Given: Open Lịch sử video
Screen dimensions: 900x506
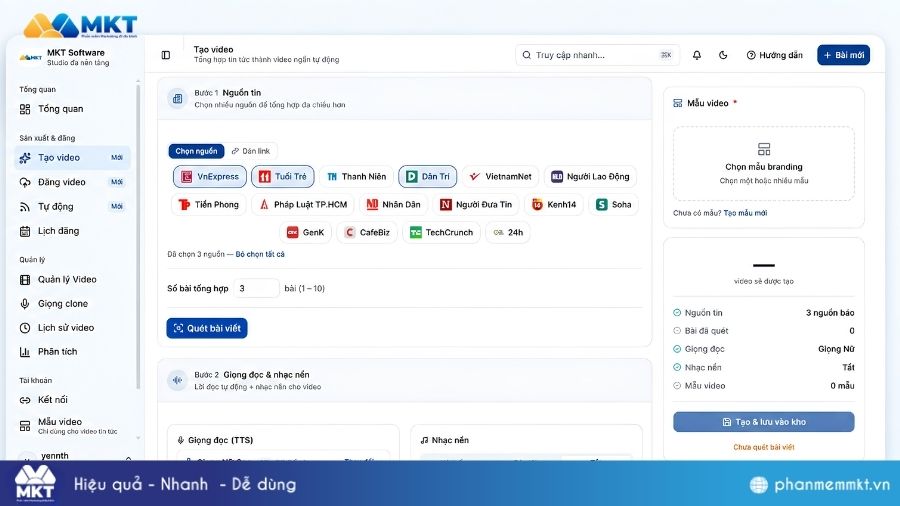Looking at the screenshot, I should 72,328.
